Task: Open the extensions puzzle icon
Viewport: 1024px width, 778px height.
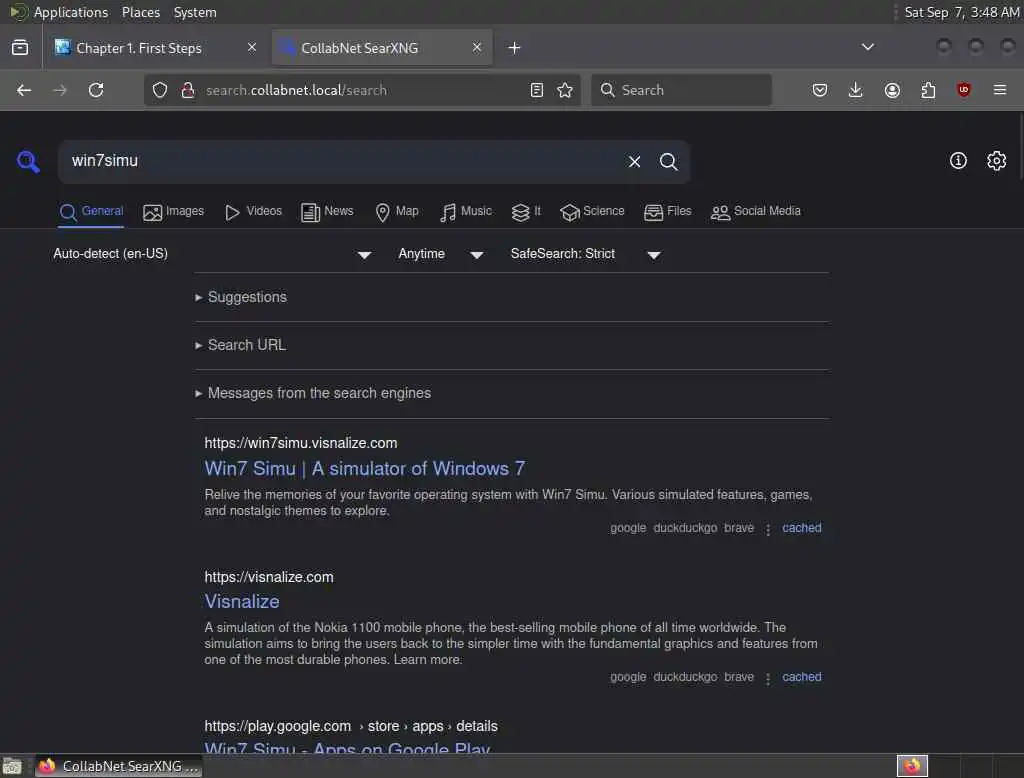Action: (928, 90)
